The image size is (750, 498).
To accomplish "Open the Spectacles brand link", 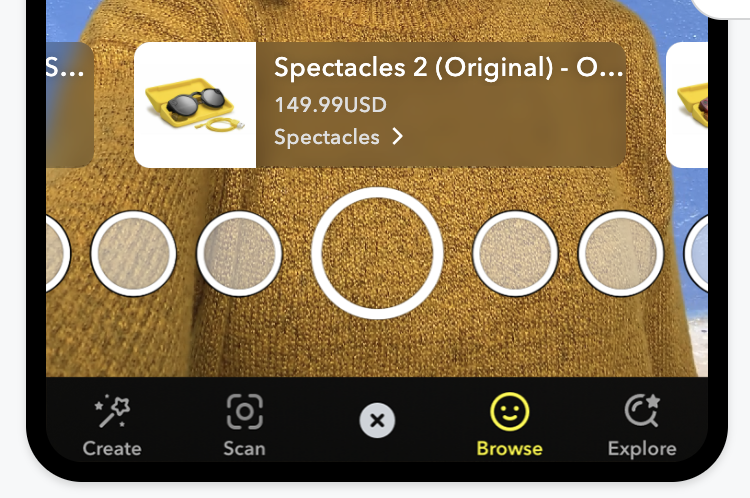I will (327, 137).
